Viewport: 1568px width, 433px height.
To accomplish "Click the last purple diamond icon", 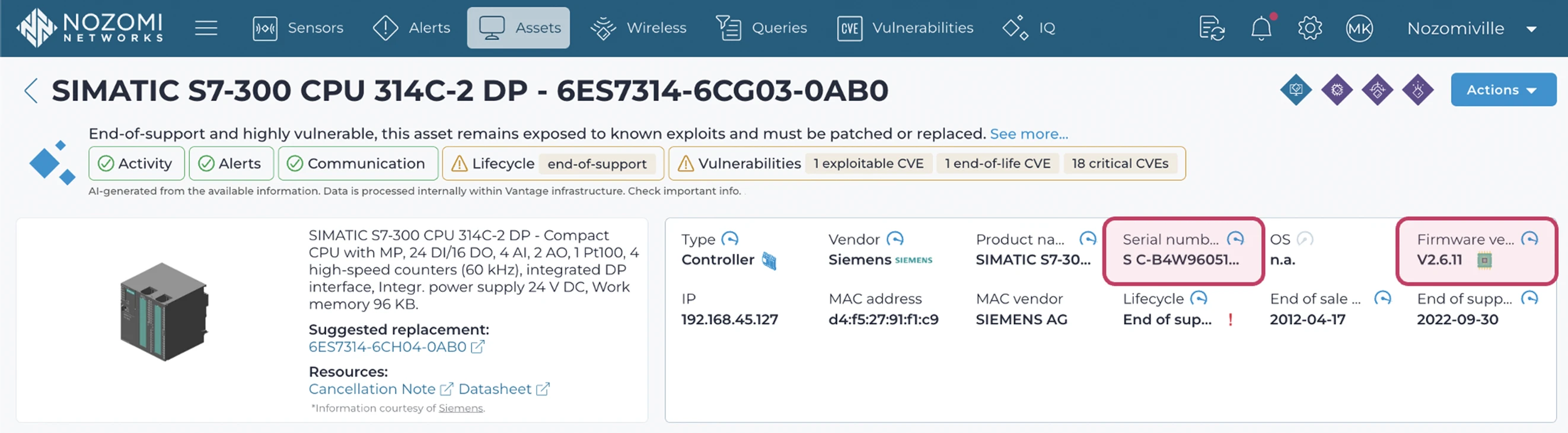I will (x=1417, y=90).
